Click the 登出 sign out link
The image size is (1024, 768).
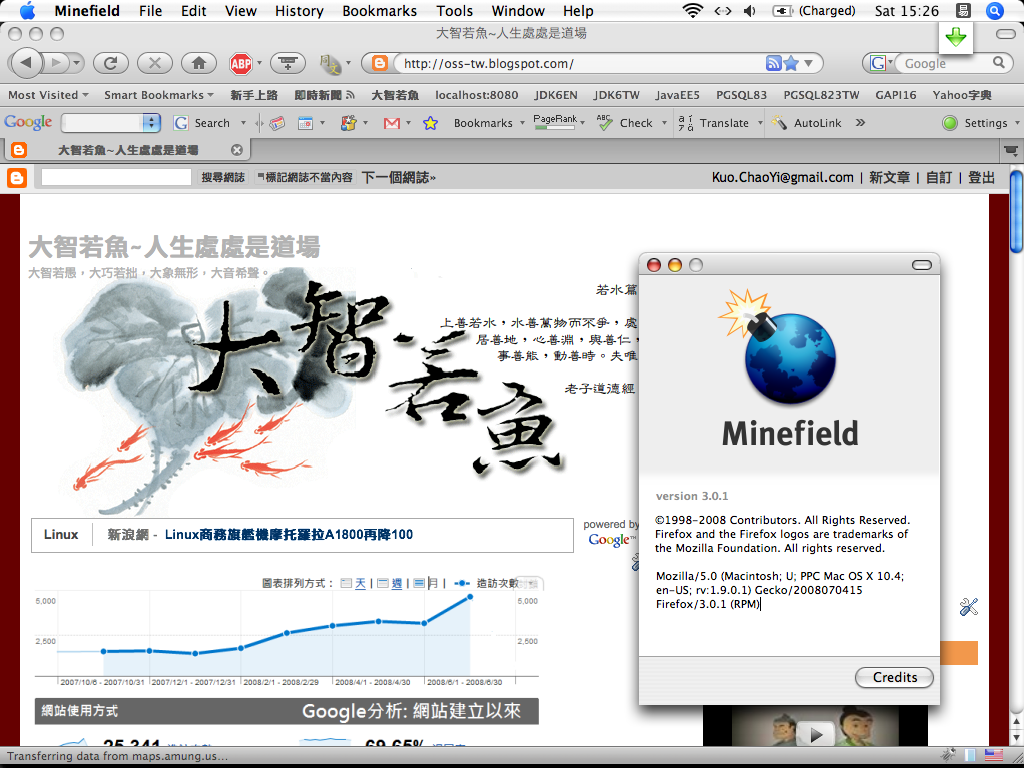point(981,178)
